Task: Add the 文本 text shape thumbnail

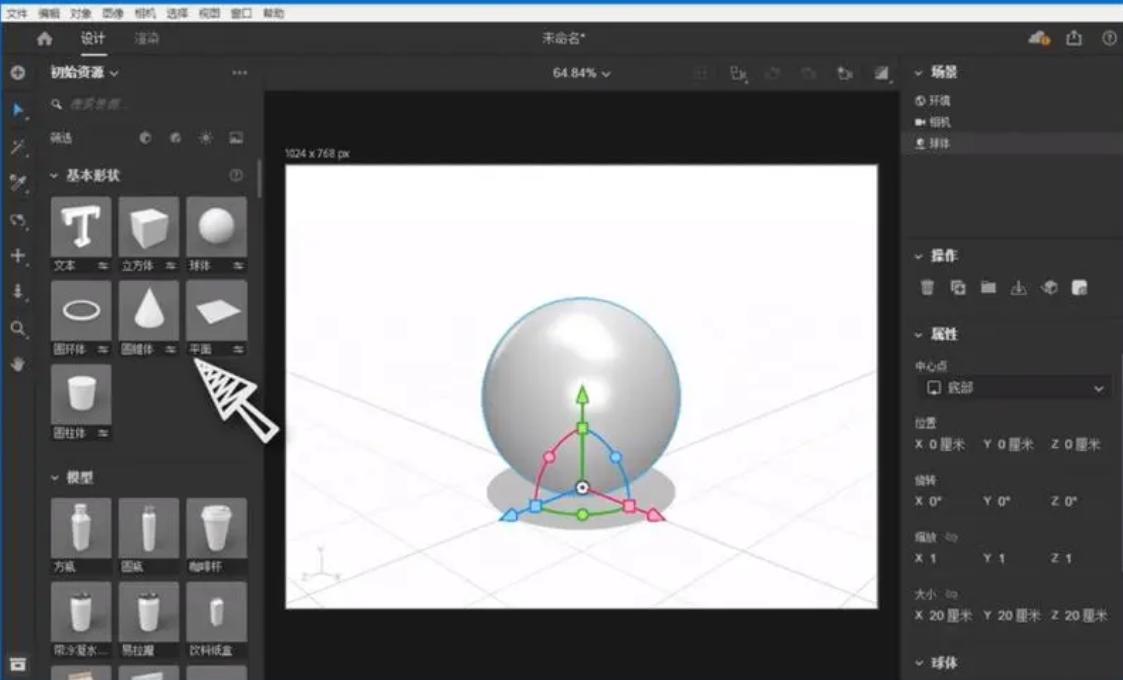Action: pyautogui.click(x=81, y=227)
